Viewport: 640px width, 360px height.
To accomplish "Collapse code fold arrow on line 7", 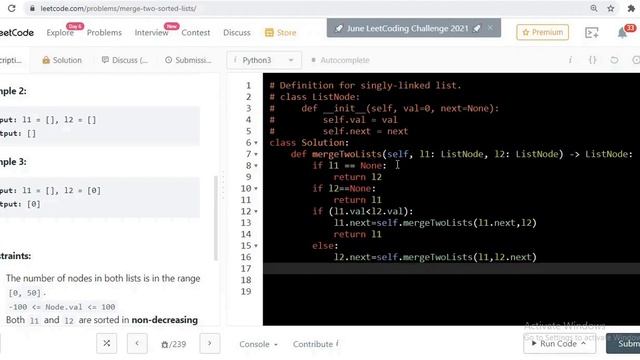I will coord(256,154).
